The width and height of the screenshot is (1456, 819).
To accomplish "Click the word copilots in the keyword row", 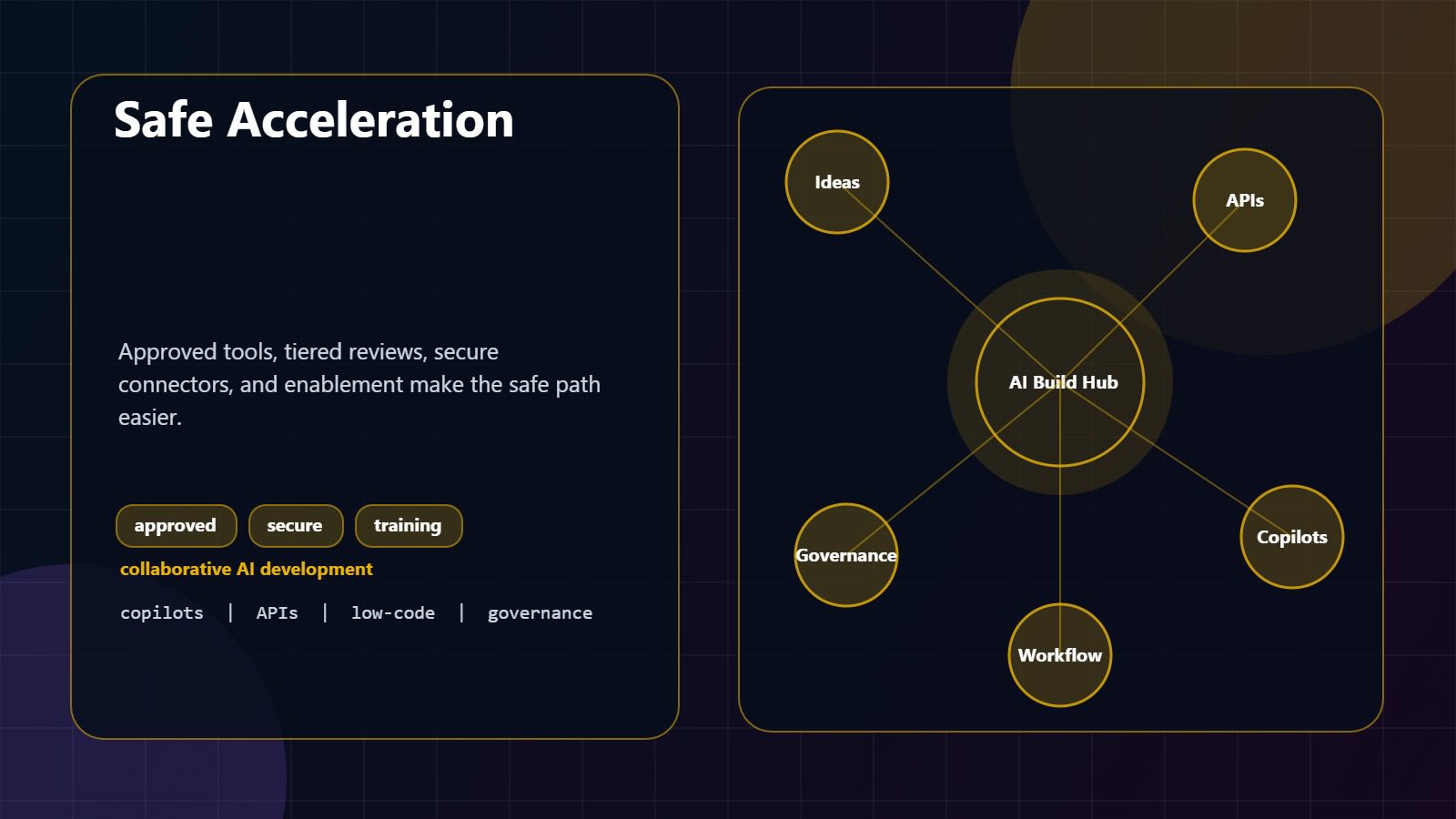I will click(x=162, y=612).
